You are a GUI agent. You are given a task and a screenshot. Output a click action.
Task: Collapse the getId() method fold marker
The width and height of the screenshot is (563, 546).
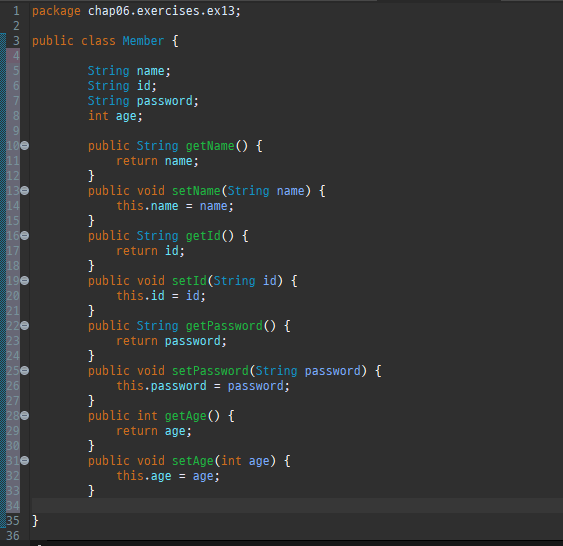point(24,235)
